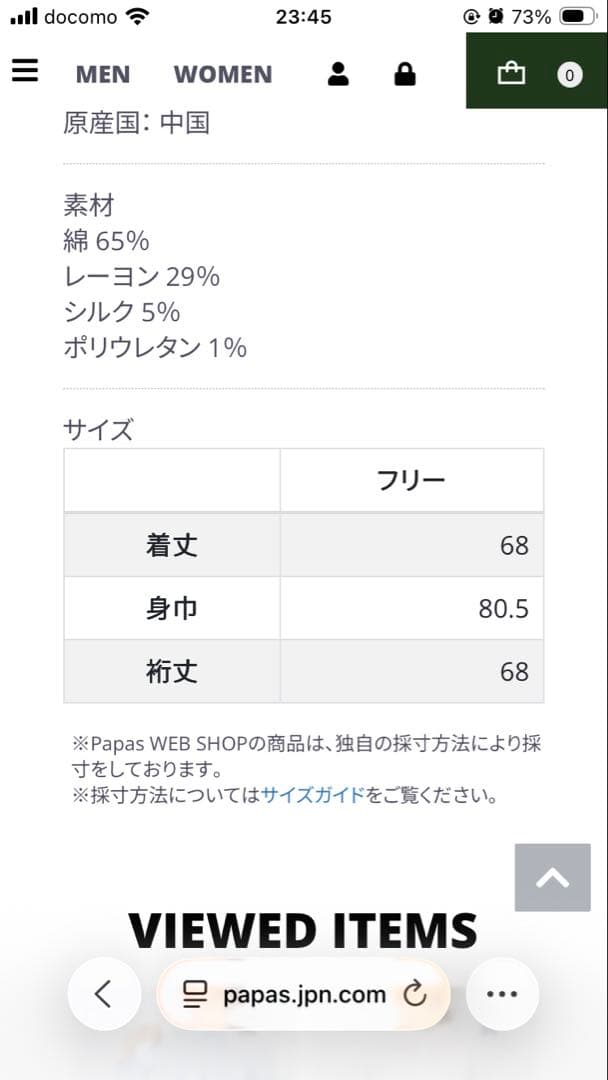
Task: Tap the 着丈 table row
Action: (171, 545)
